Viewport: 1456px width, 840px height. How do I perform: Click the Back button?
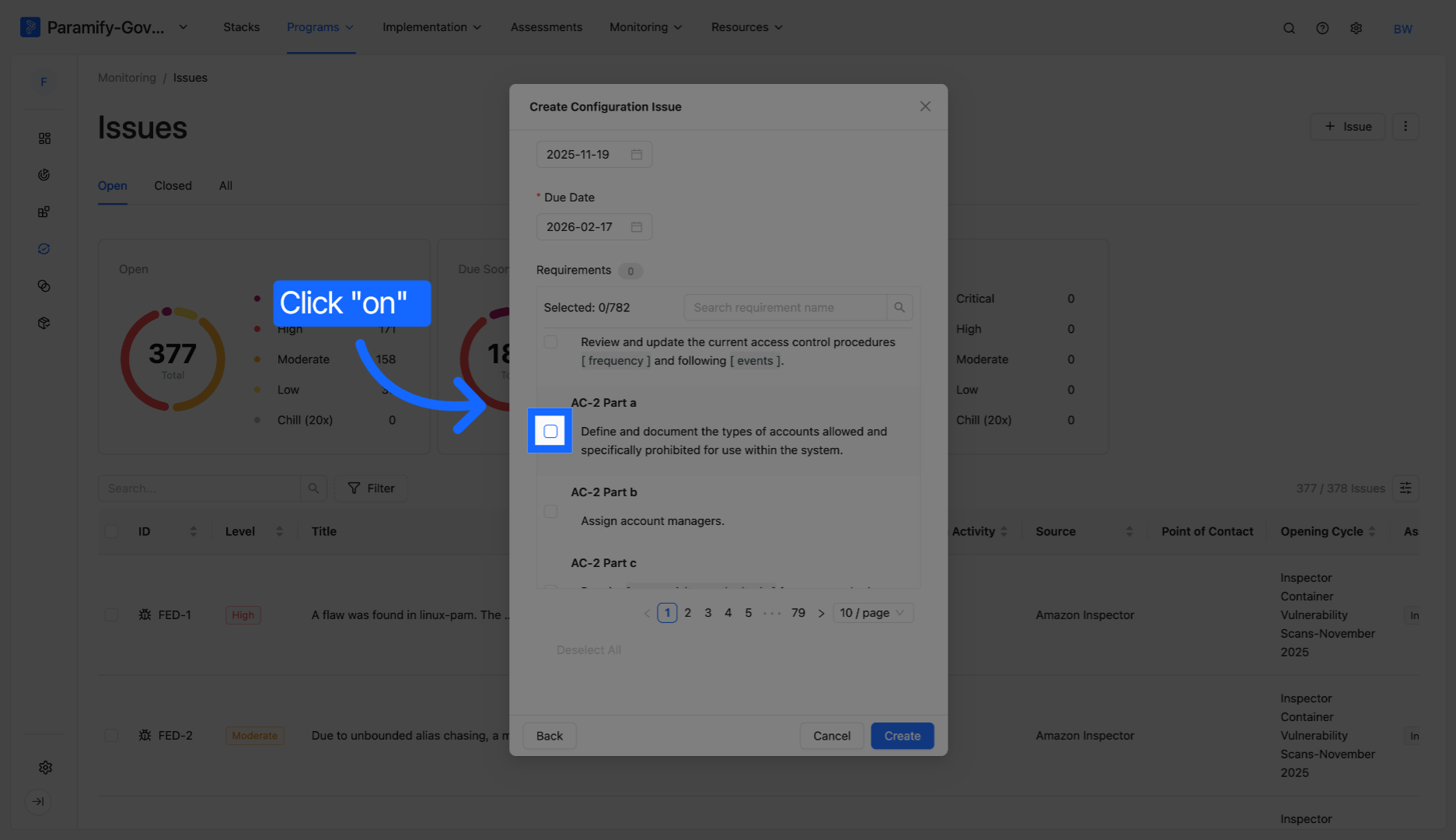(550, 736)
